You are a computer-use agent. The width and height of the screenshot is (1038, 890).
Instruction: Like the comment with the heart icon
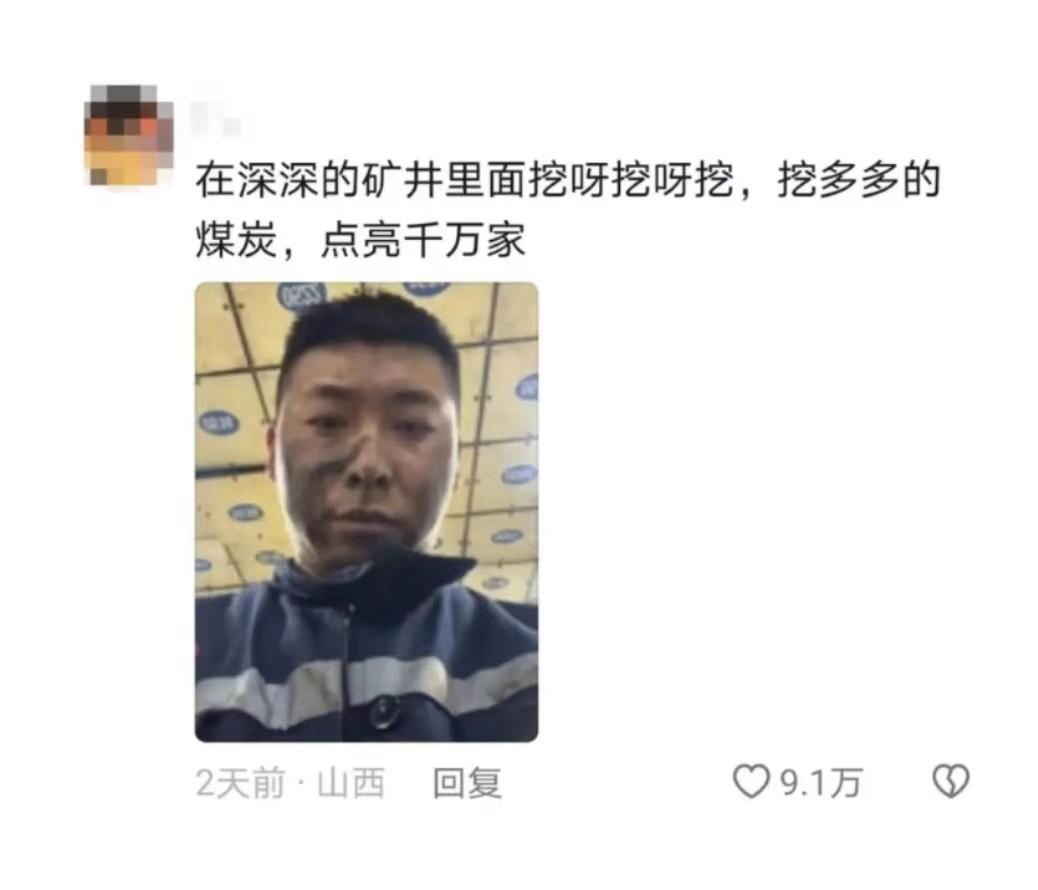point(751,781)
